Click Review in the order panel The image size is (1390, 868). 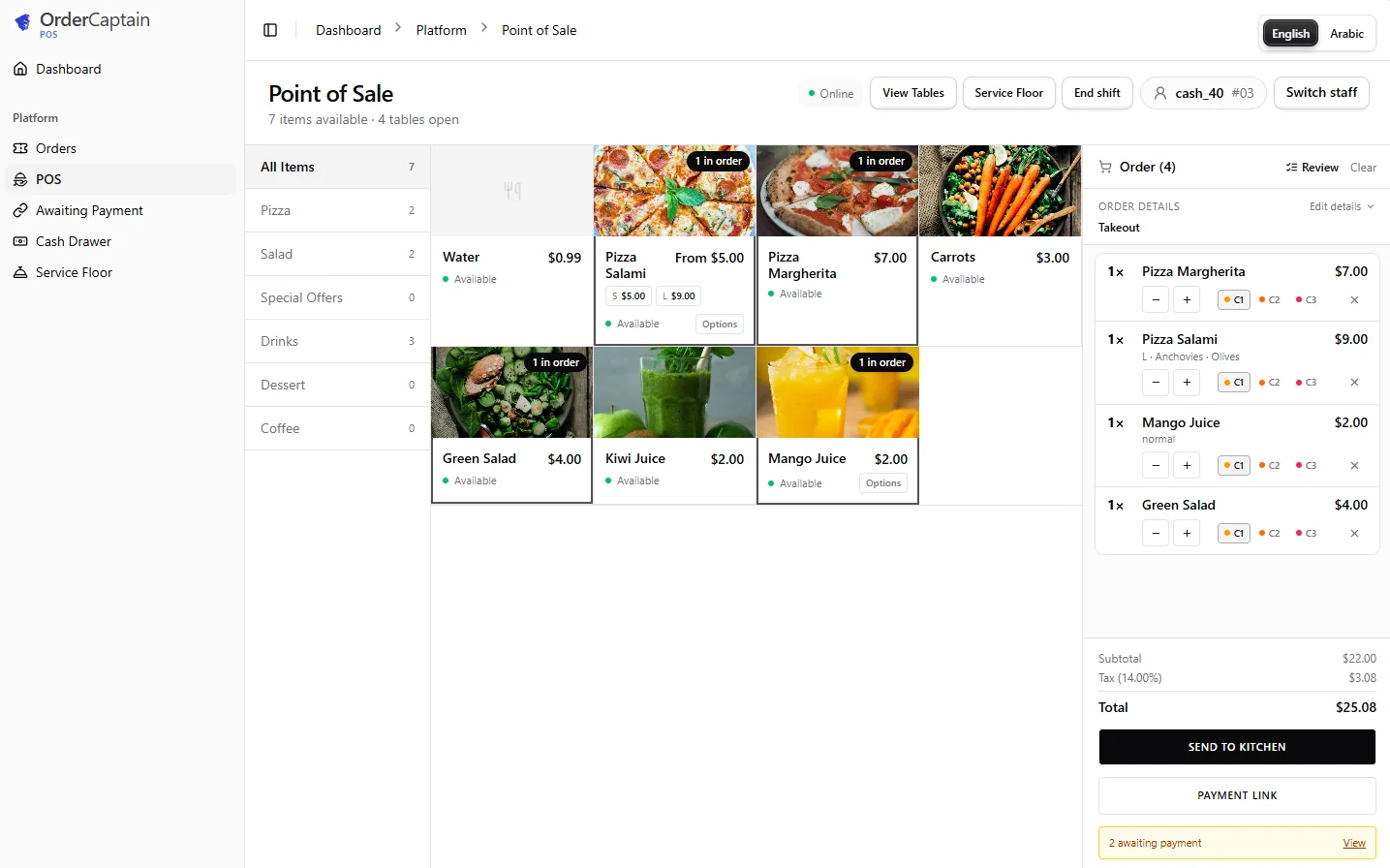1312,168
